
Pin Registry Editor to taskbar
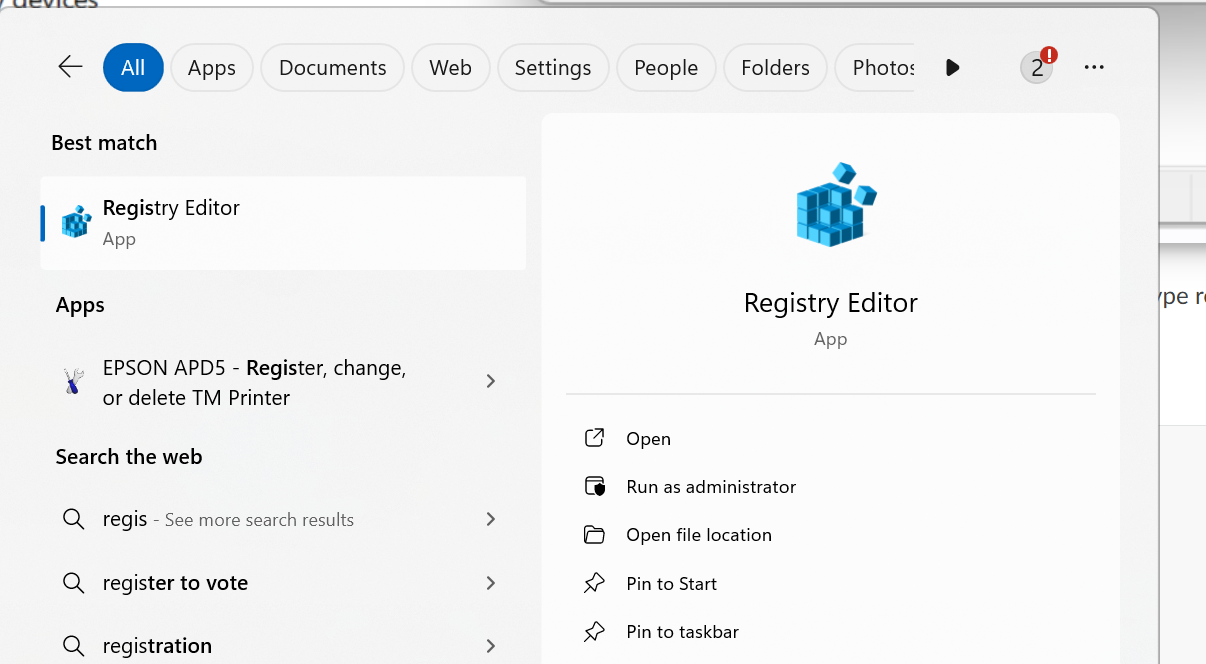click(x=682, y=632)
